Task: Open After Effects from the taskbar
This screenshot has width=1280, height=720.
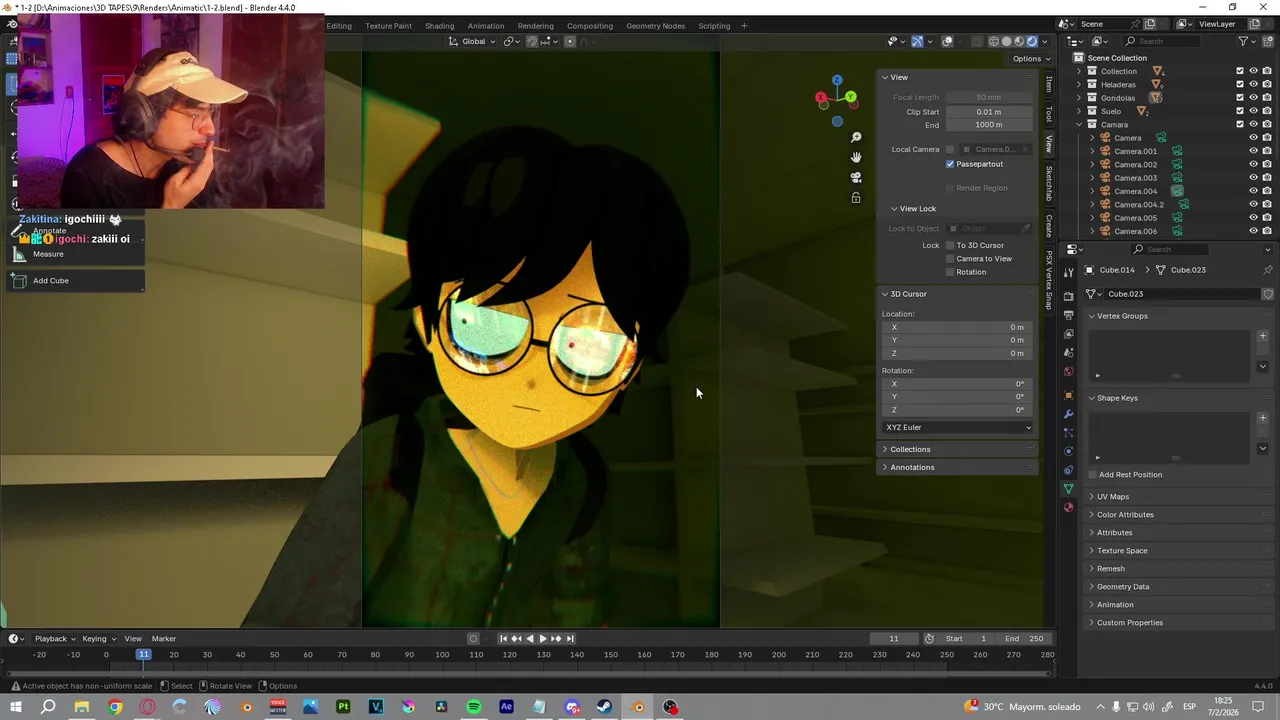Action: [506, 707]
